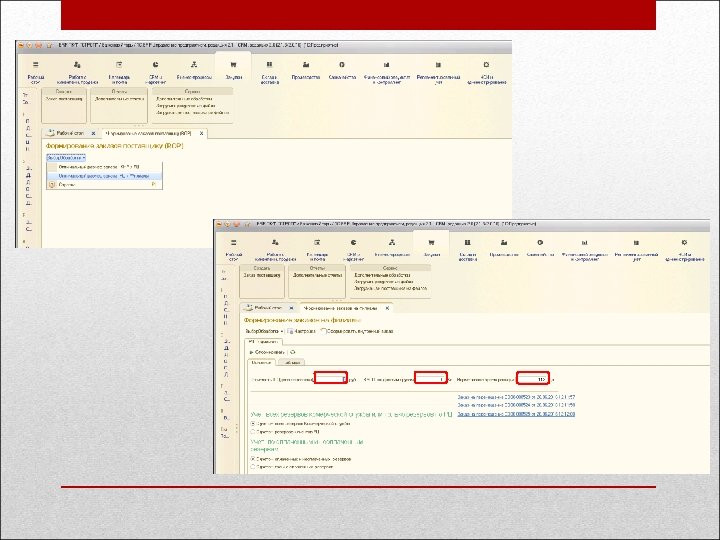Open Работа с клиентами section in back window
720x540 pixels.
(x=77, y=73)
